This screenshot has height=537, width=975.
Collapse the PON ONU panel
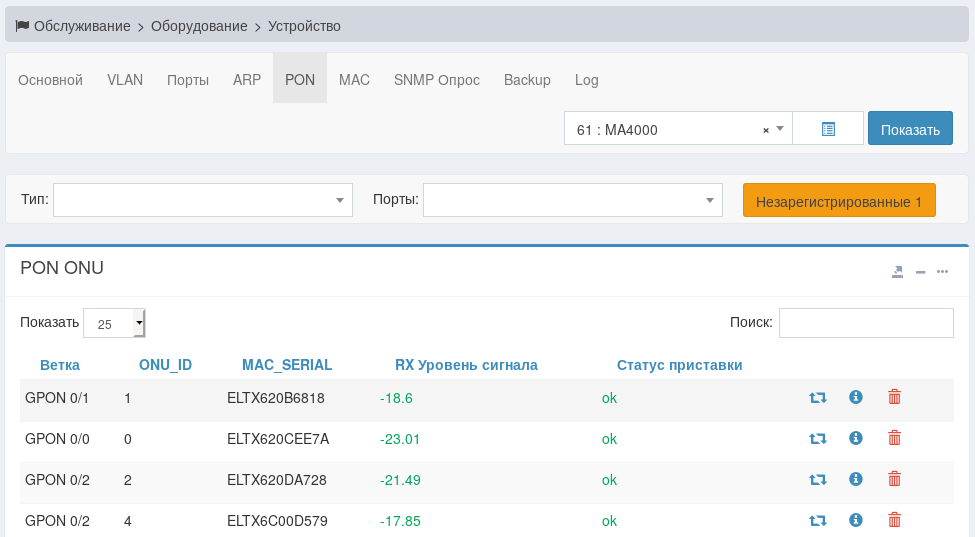pyautogui.click(x=920, y=271)
